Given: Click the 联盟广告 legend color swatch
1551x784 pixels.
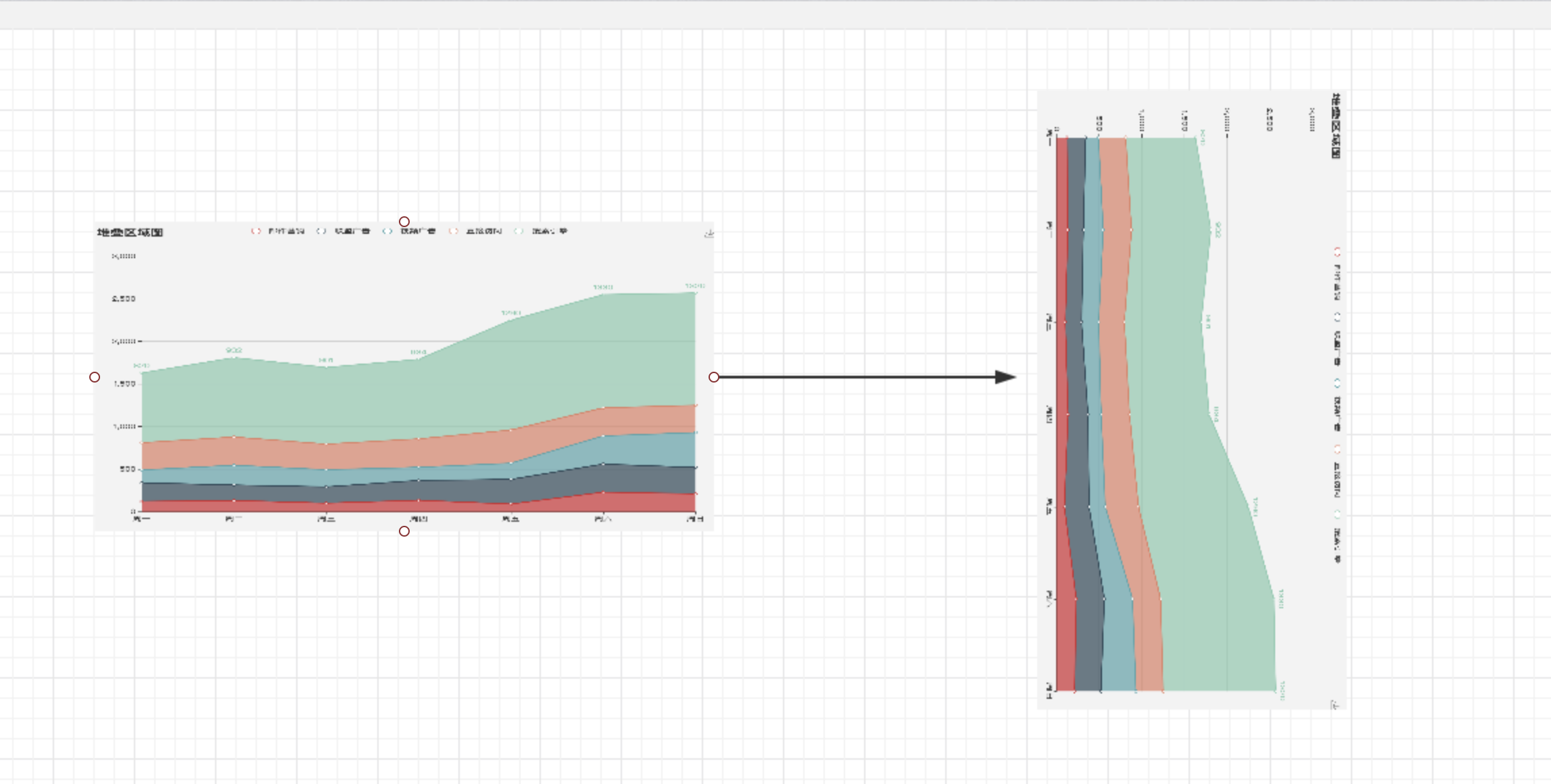Looking at the screenshot, I should (x=321, y=230).
